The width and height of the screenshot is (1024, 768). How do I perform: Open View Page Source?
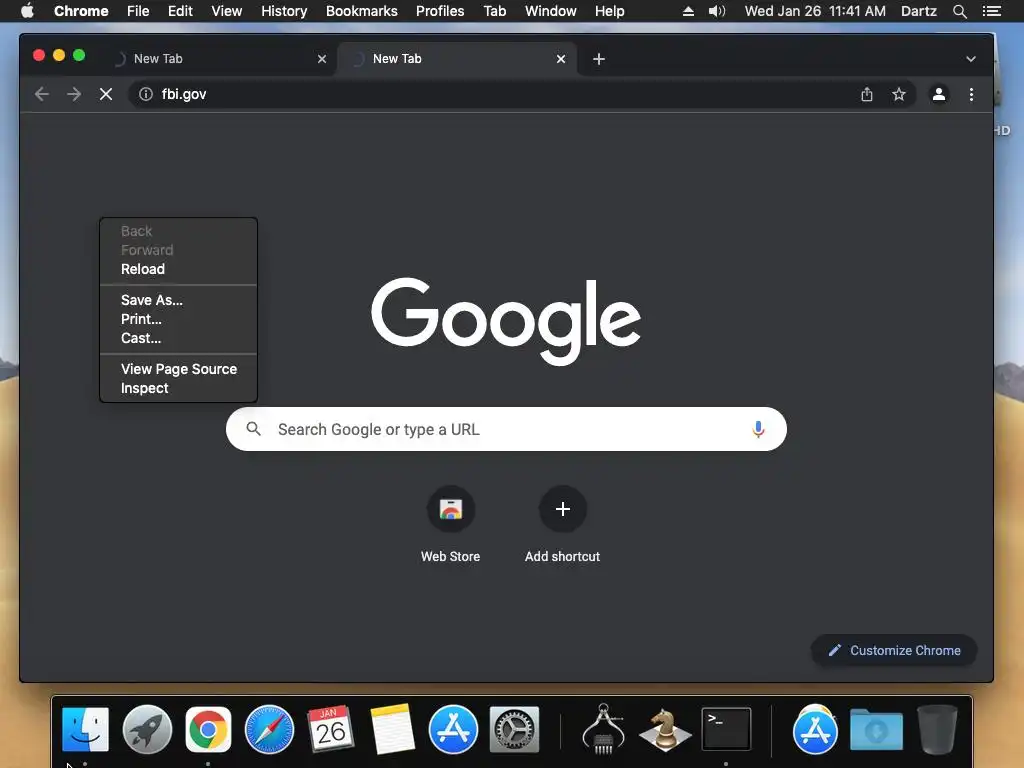(179, 369)
